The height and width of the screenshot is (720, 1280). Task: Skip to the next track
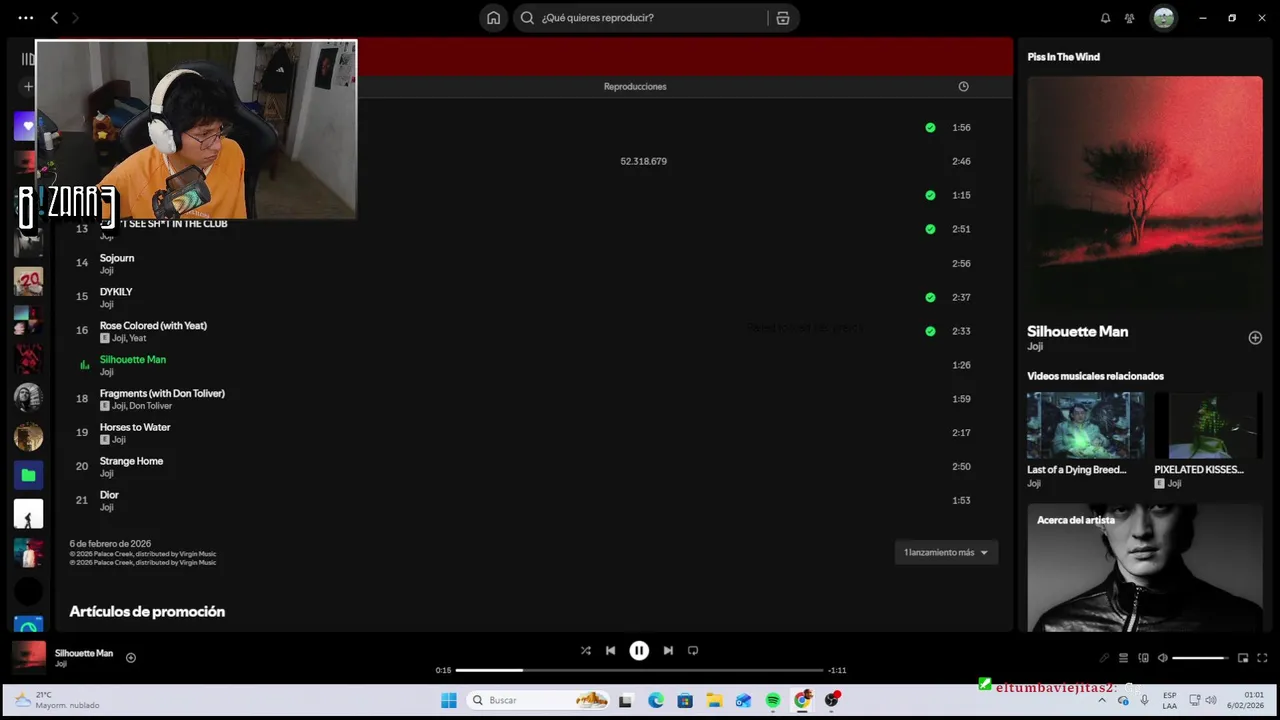coord(668,651)
